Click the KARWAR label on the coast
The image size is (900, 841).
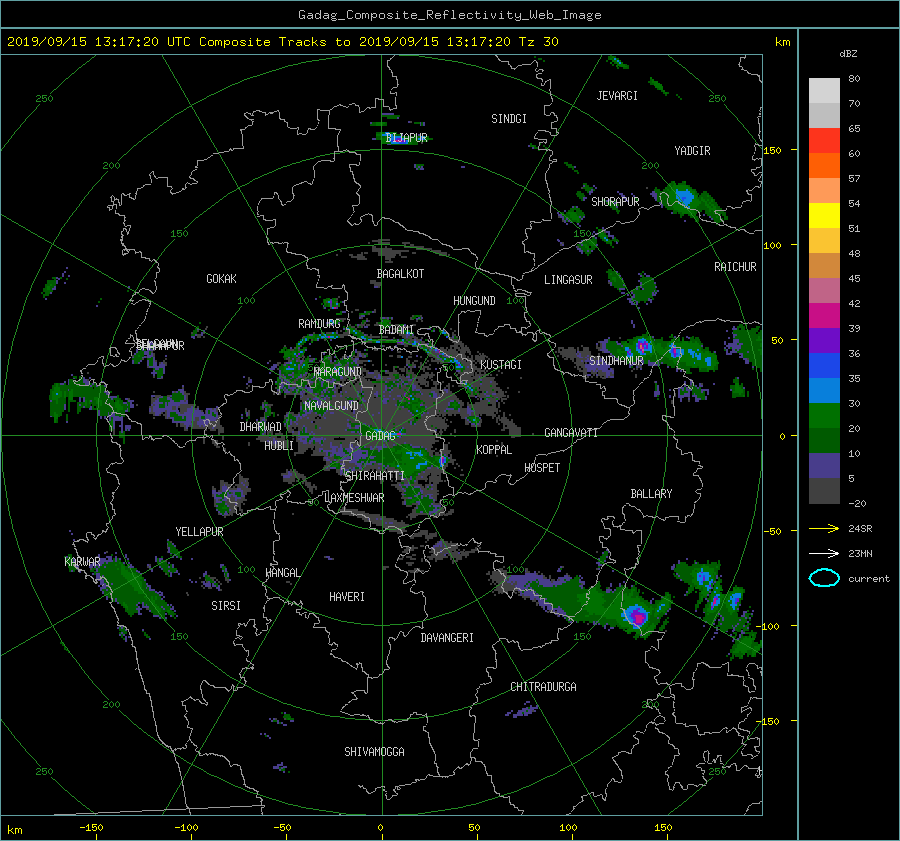82,561
